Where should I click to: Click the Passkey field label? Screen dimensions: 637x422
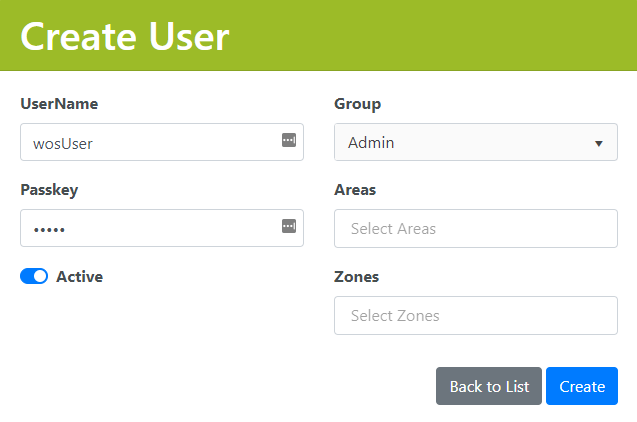(49, 190)
